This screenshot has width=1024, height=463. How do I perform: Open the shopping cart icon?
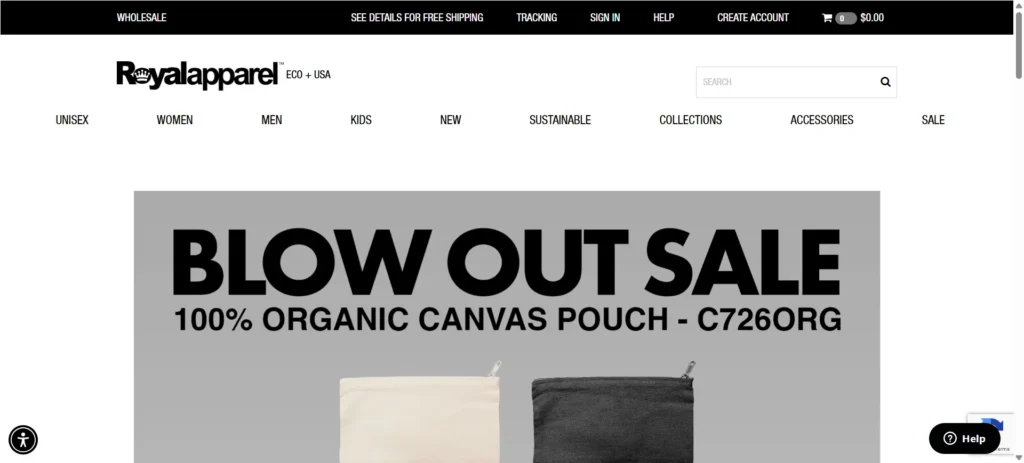[827, 18]
